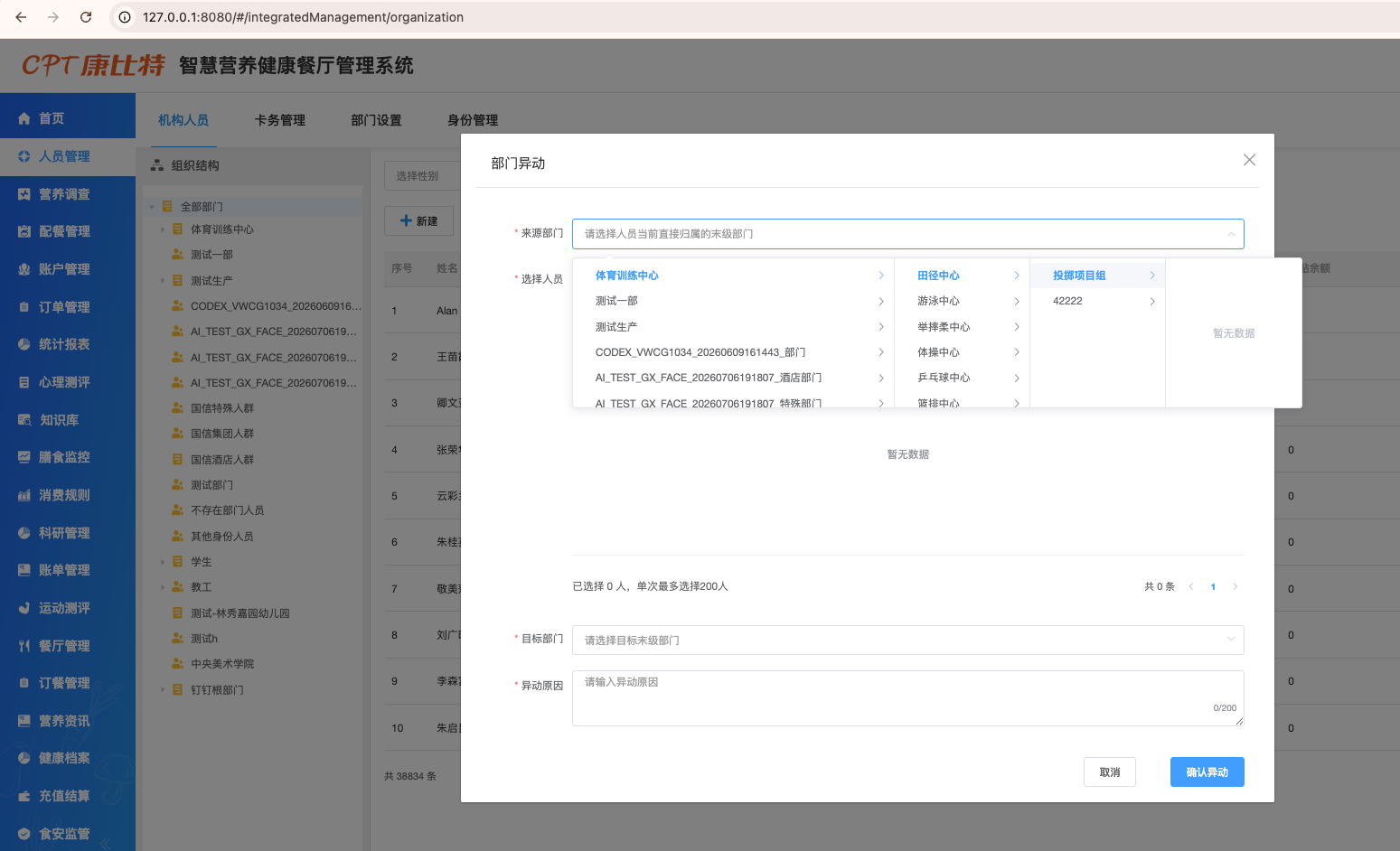Open the 目标部门 dropdown selector
Screen dimensions: 1400x851
pyautogui.click(x=907, y=640)
